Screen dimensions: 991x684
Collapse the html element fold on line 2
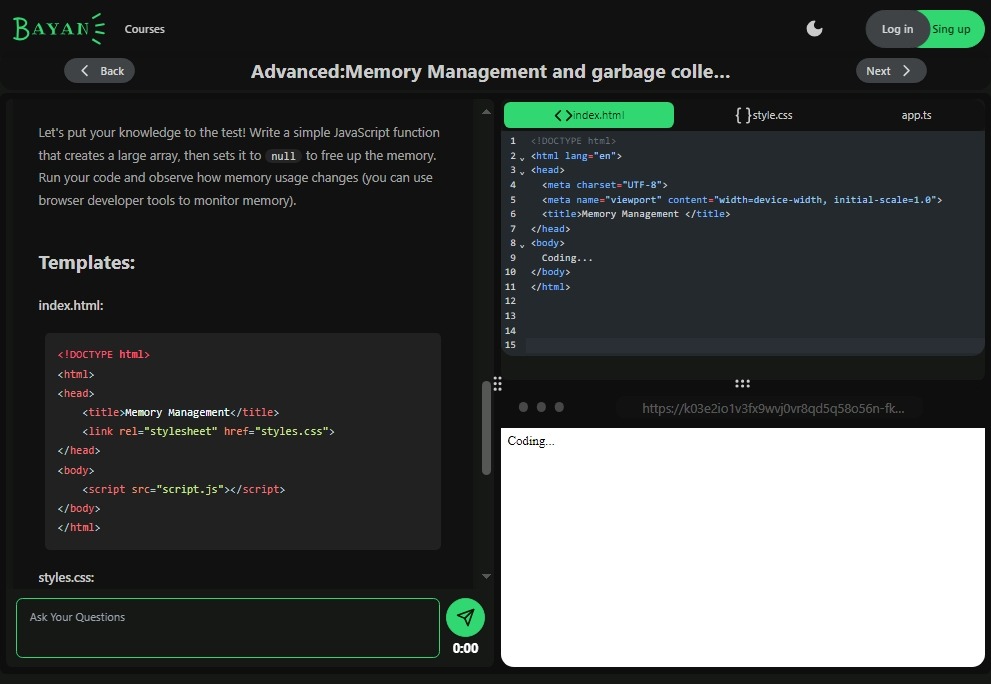tap(521, 156)
